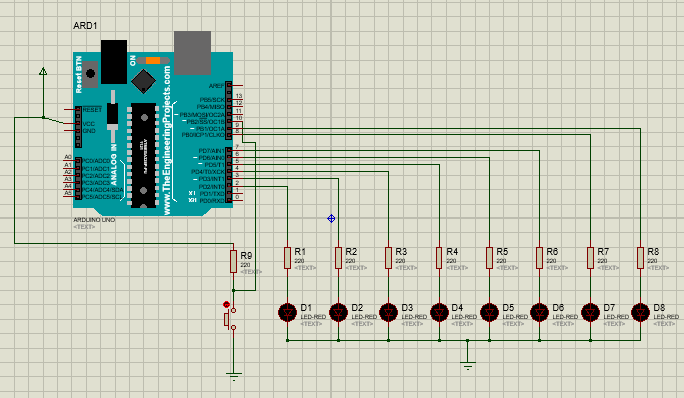Click LED D7 symbol
The image size is (684, 398).
(590, 312)
